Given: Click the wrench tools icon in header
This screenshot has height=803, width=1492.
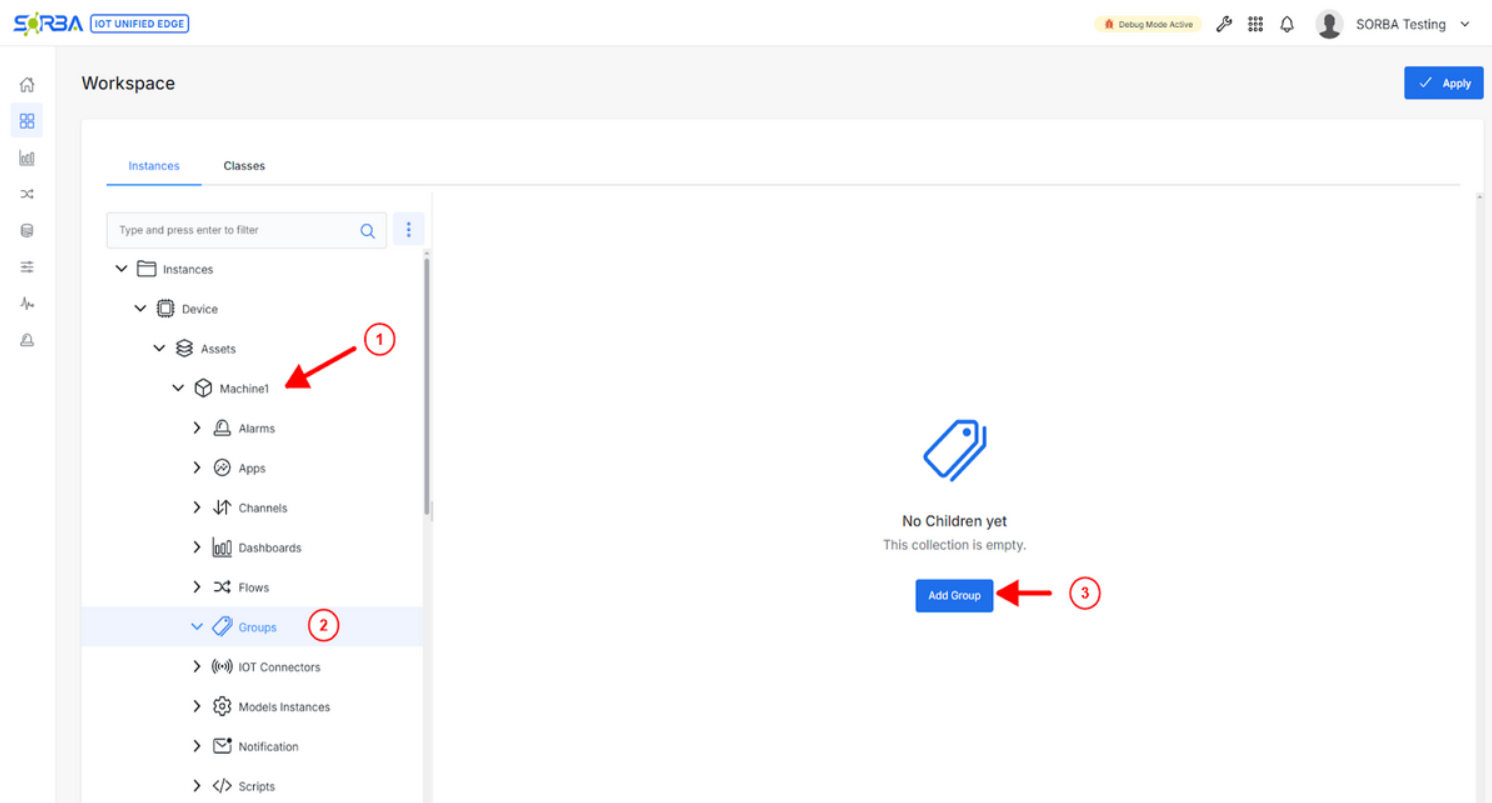Looking at the screenshot, I should tap(1224, 25).
